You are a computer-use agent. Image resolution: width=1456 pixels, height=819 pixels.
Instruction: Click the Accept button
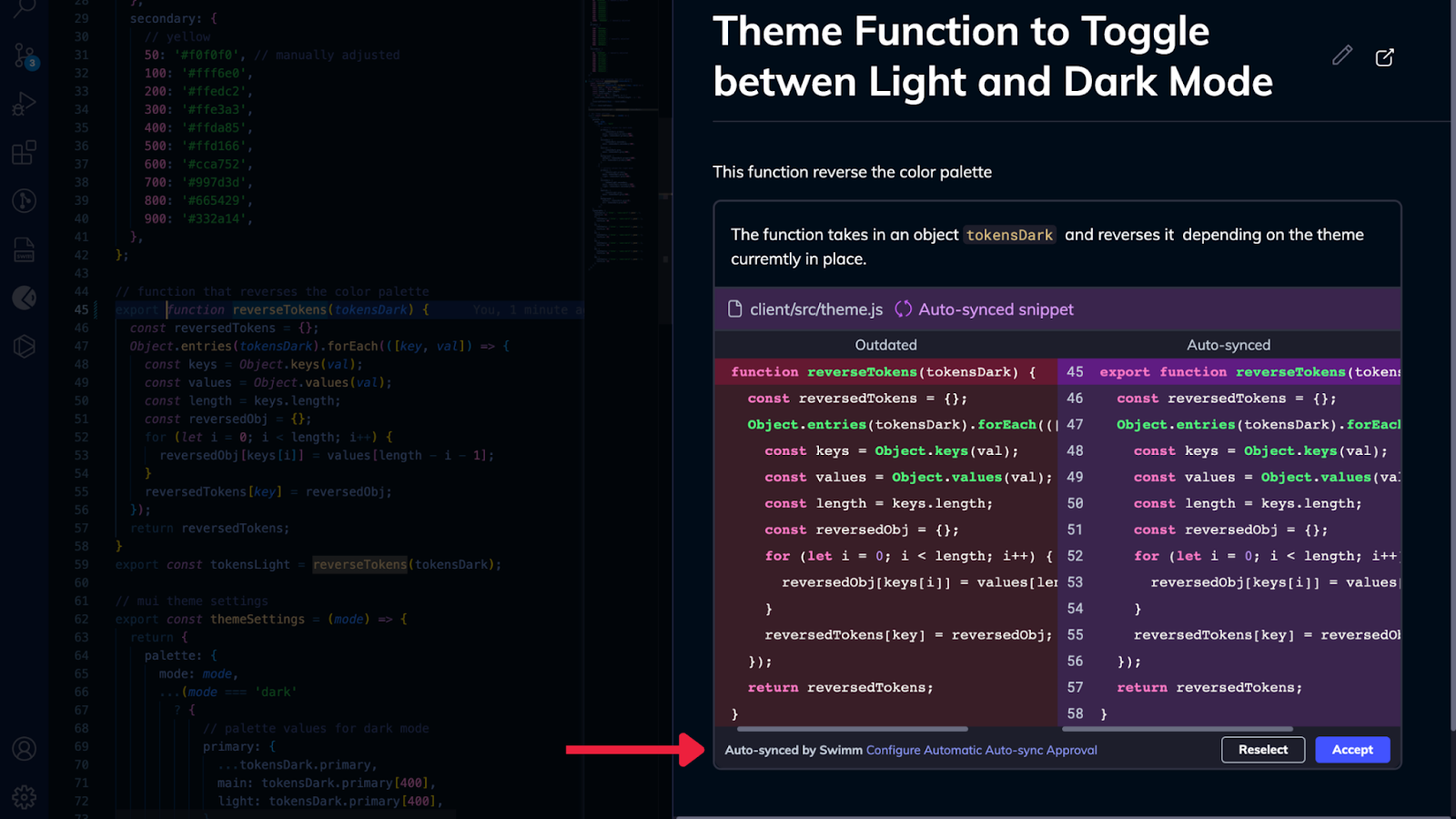tap(1352, 750)
